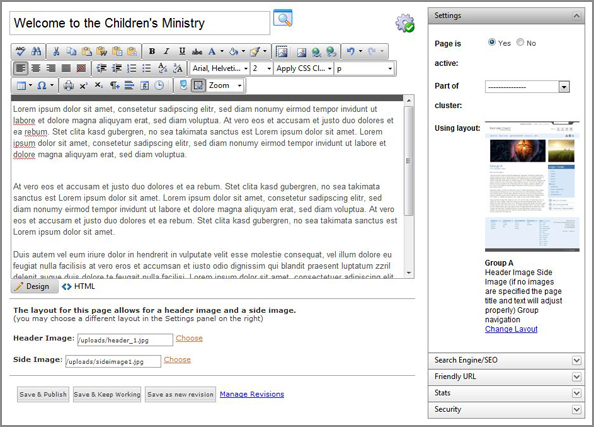Apply strikethrough formatting
Screen dimensions: 594x427
coord(197,52)
